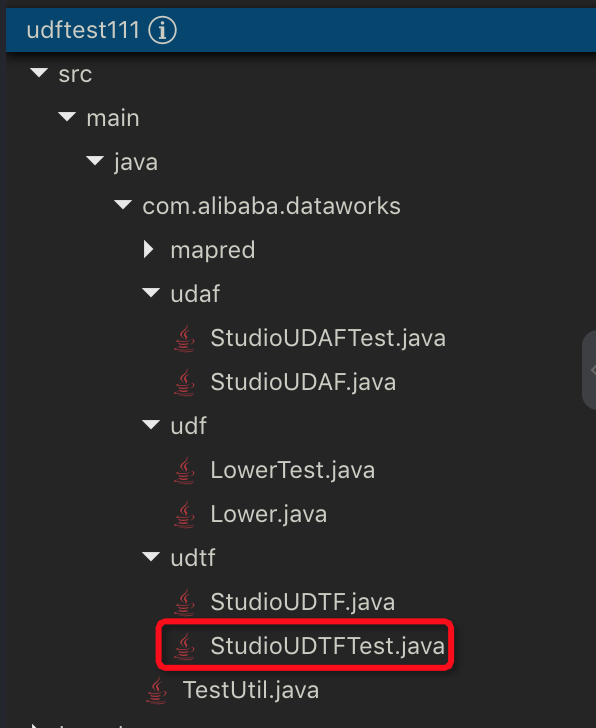Image resolution: width=596 pixels, height=728 pixels.
Task: Collapse the udtf package arrow
Action: point(151,556)
